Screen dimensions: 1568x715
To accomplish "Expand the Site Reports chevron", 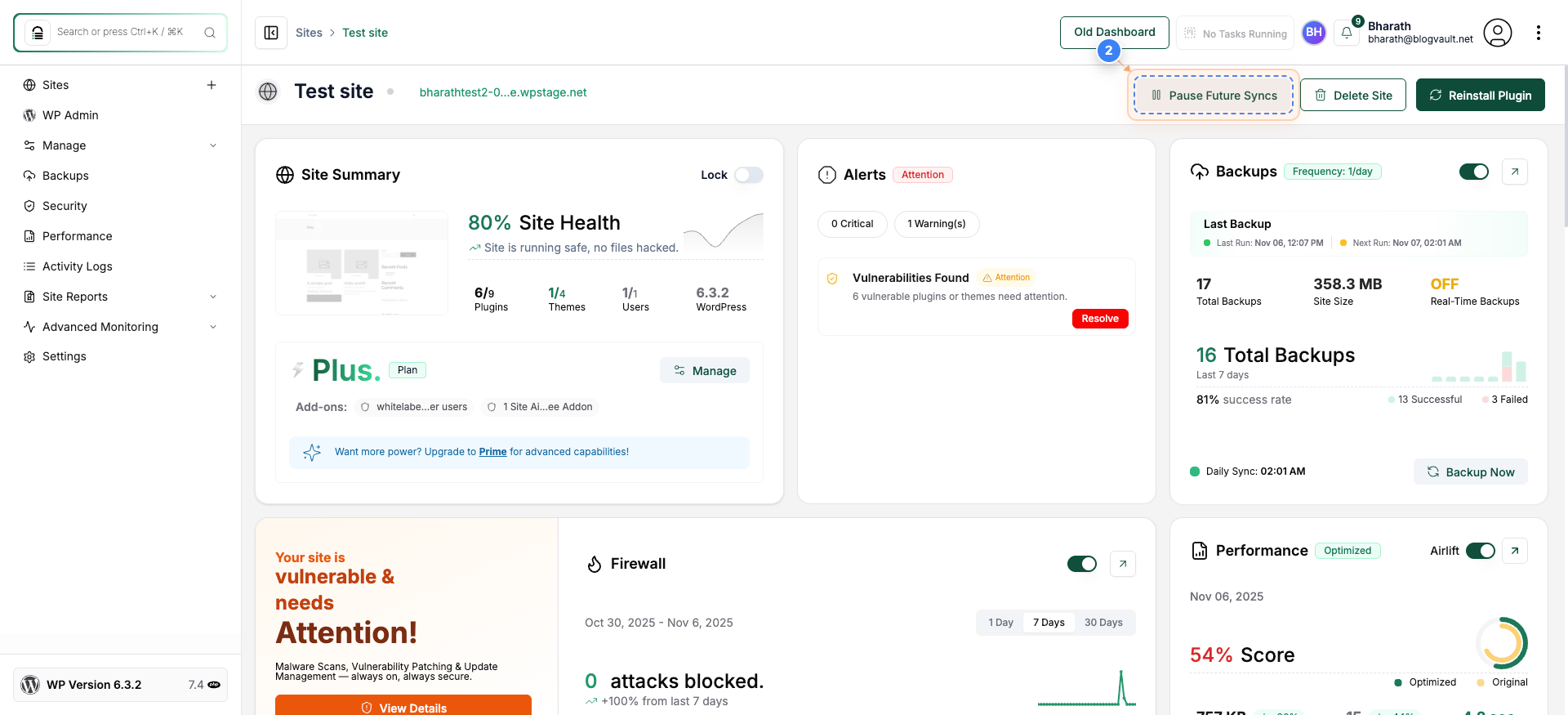I will click(213, 297).
